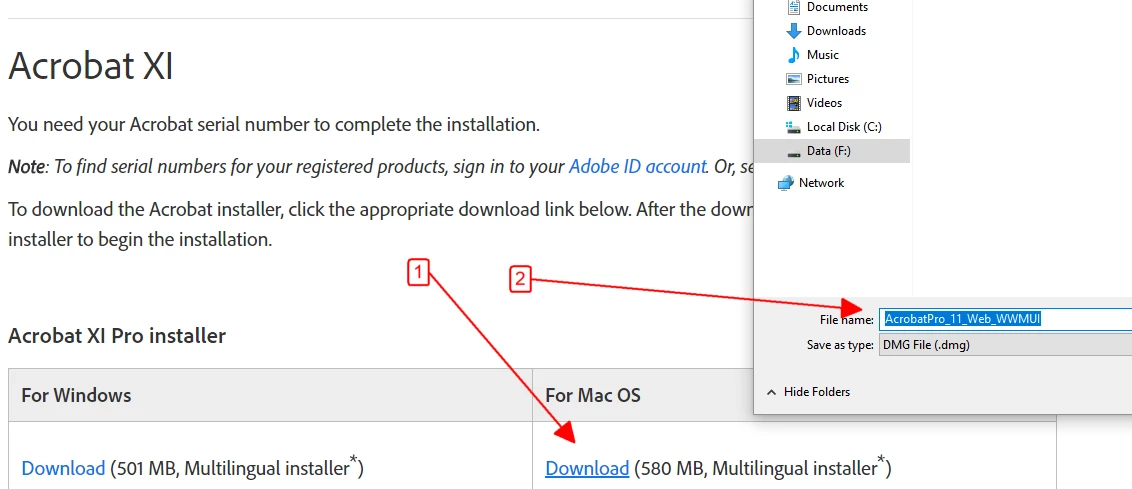Select Downloads in the navigation pane
This screenshot has width=1132, height=489.
point(836,31)
